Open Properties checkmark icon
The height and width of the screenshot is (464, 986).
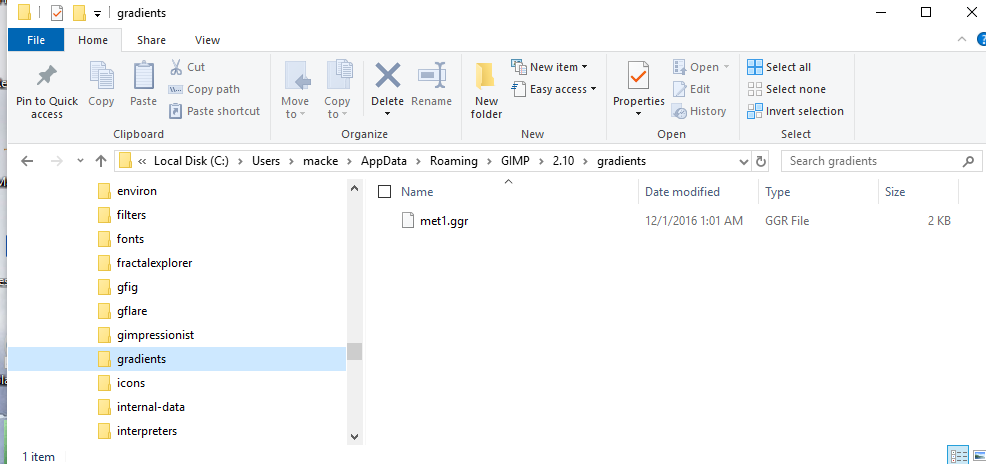[639, 76]
